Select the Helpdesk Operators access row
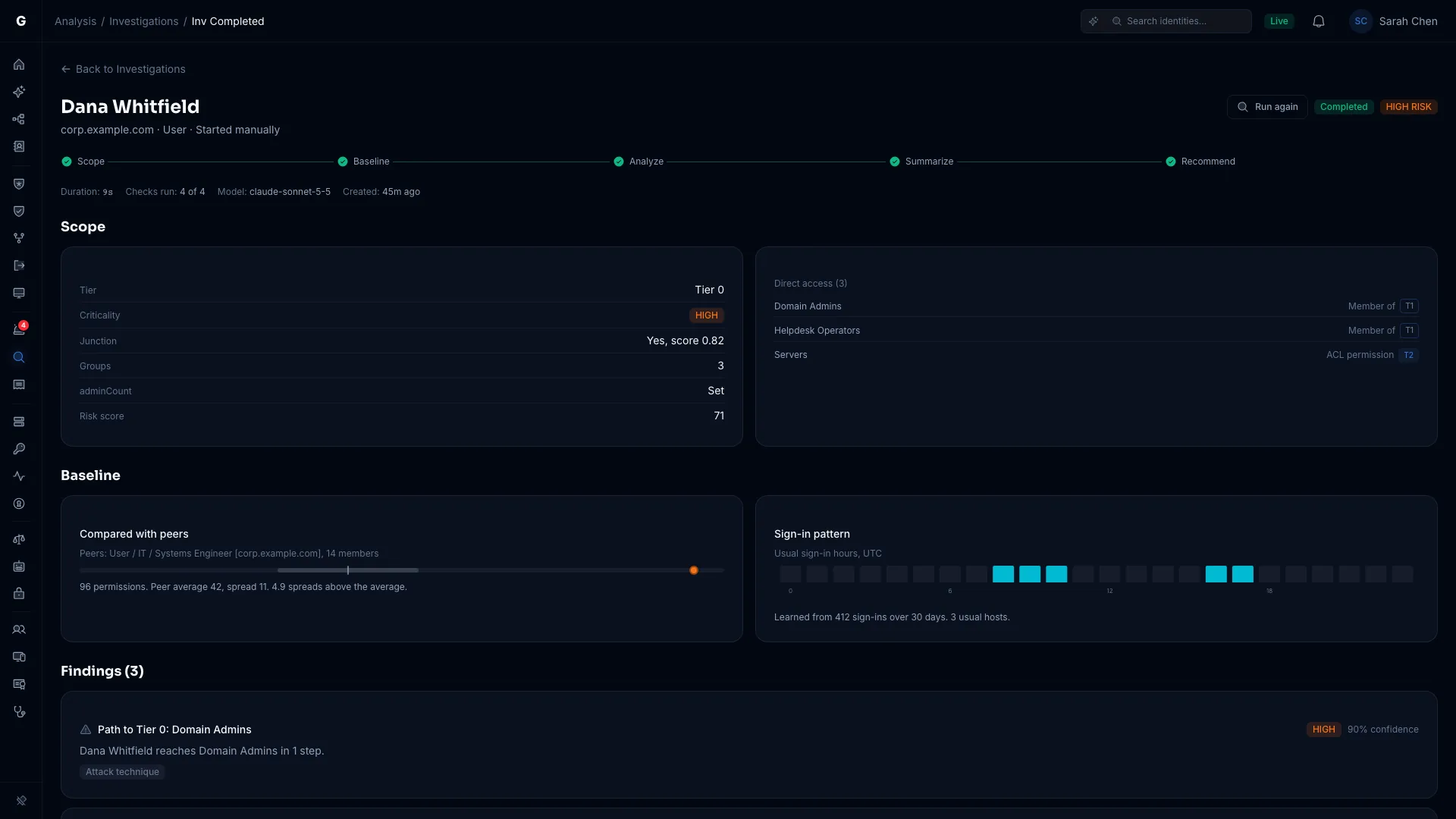The width and height of the screenshot is (1456, 819). click(1097, 331)
